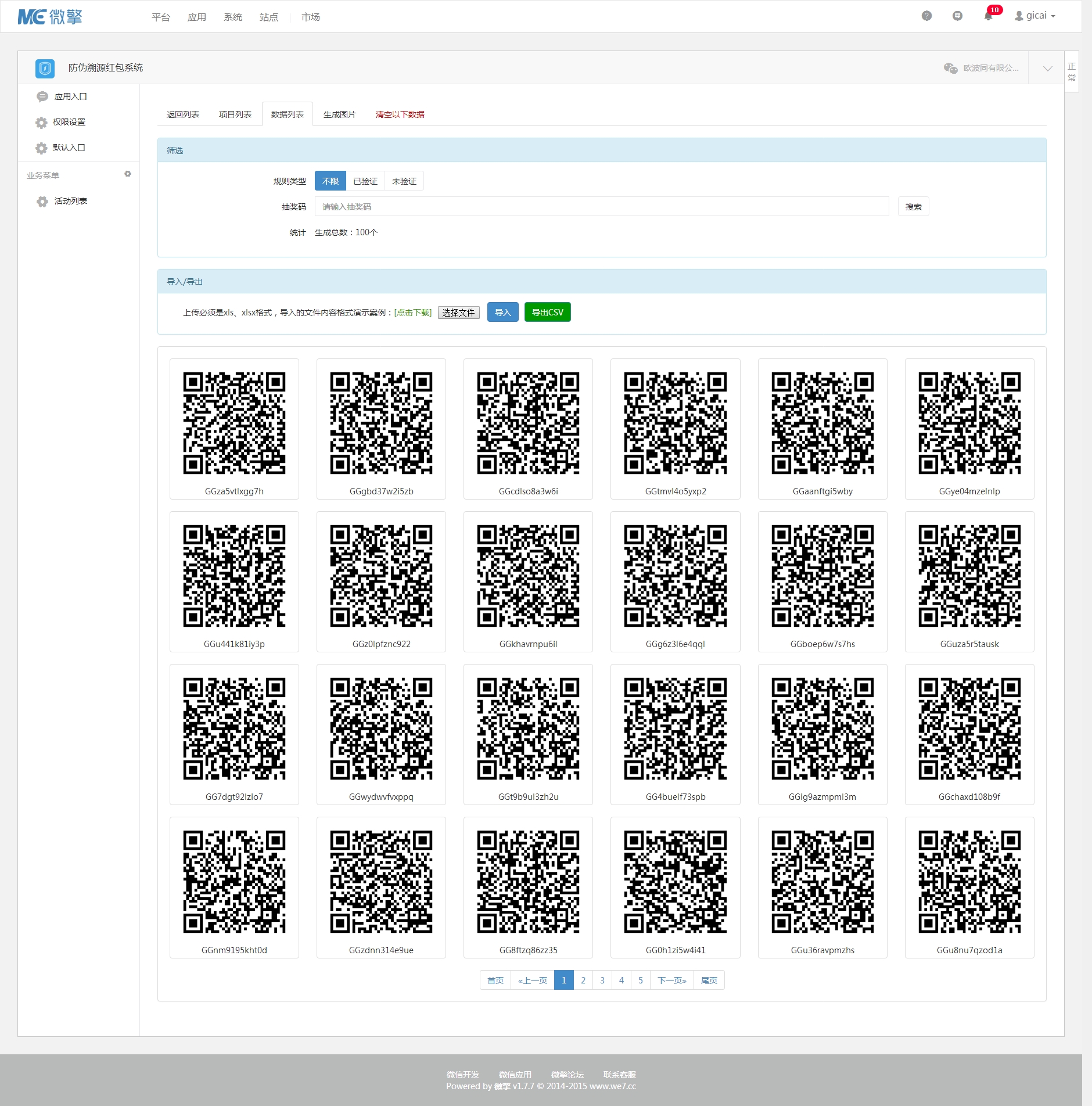
Task: Open the 微擎论坛 footer link
Action: 567,1075
